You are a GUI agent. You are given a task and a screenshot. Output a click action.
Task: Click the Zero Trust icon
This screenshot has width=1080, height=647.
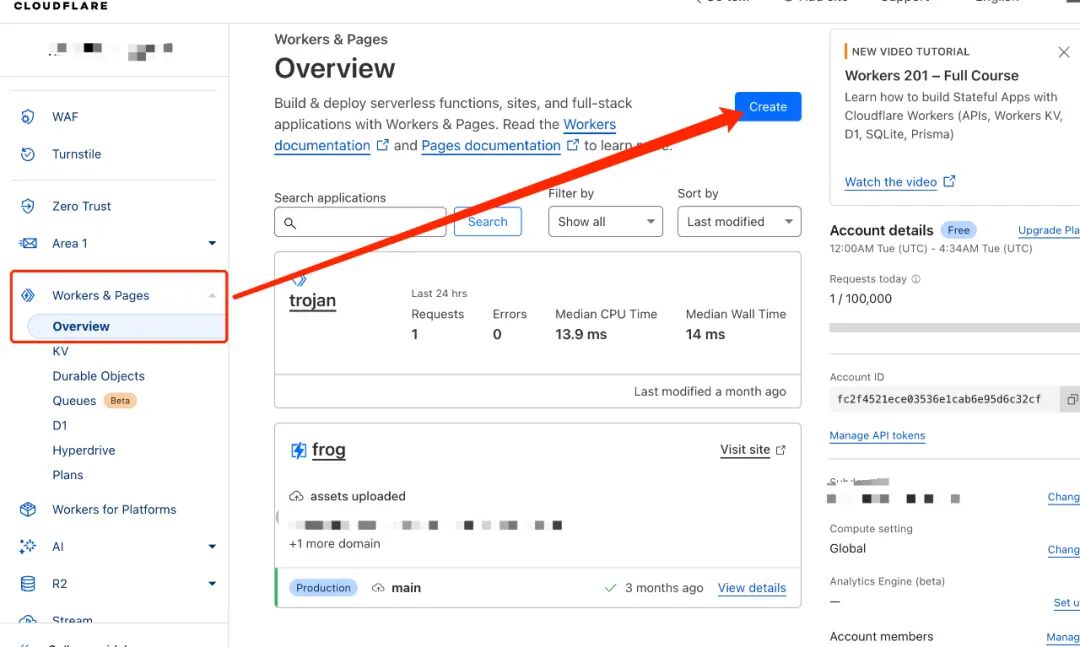coord(28,206)
